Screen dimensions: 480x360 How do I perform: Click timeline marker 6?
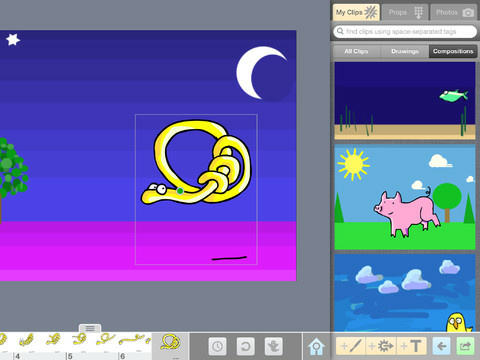122,356
